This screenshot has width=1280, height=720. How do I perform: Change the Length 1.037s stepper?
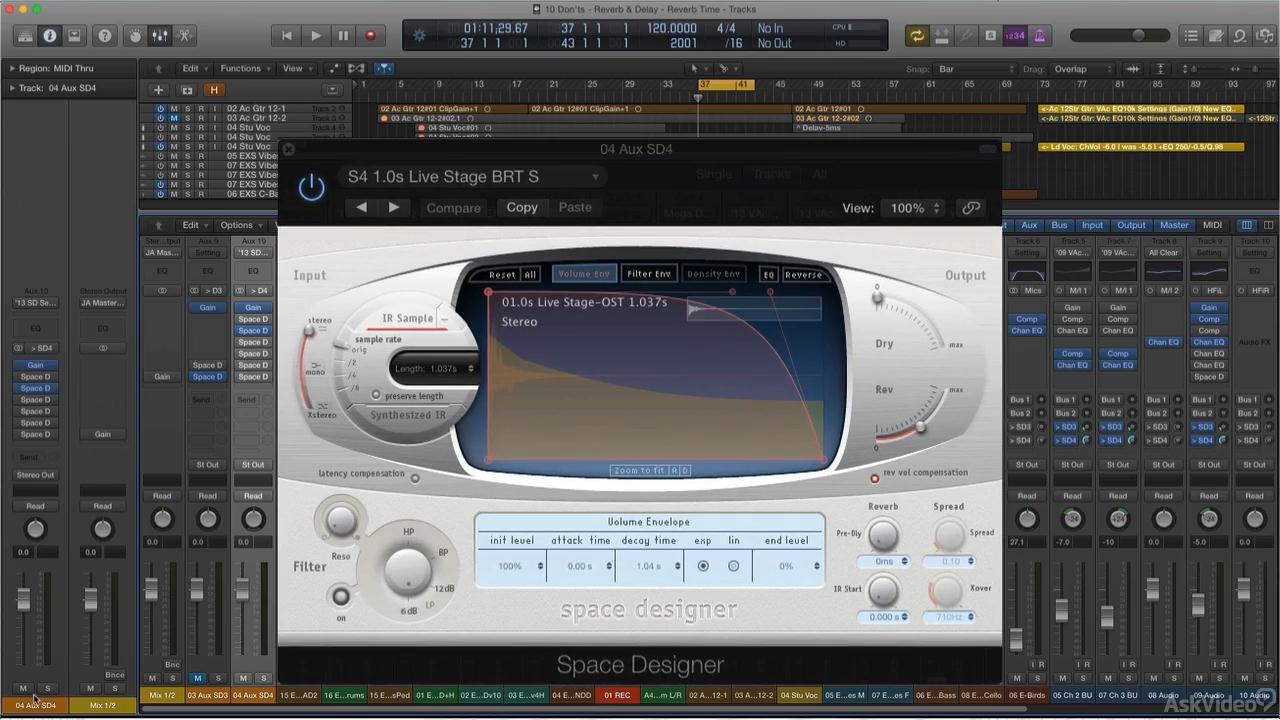pos(471,368)
